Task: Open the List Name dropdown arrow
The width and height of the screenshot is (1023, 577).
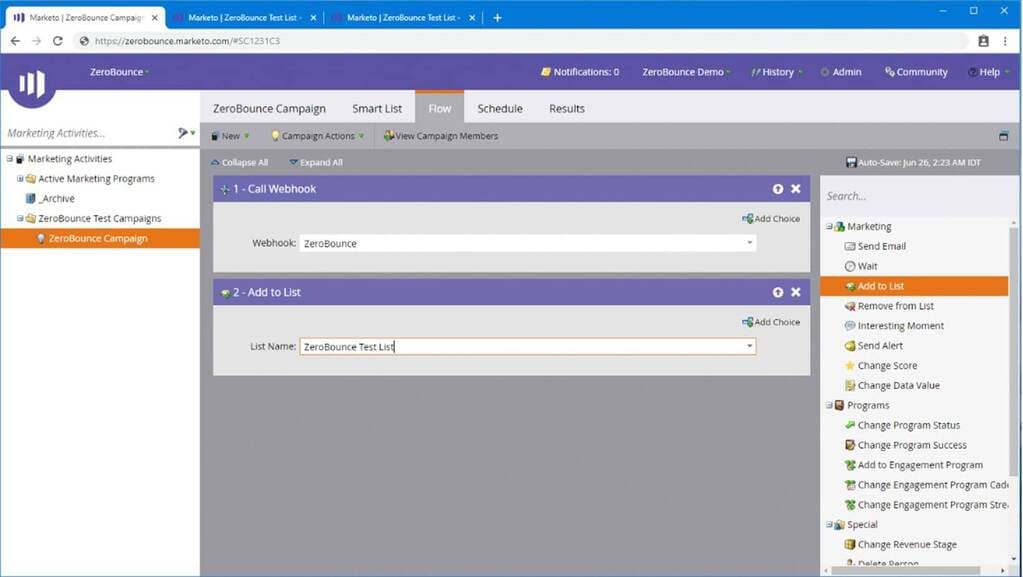Action: 749,346
